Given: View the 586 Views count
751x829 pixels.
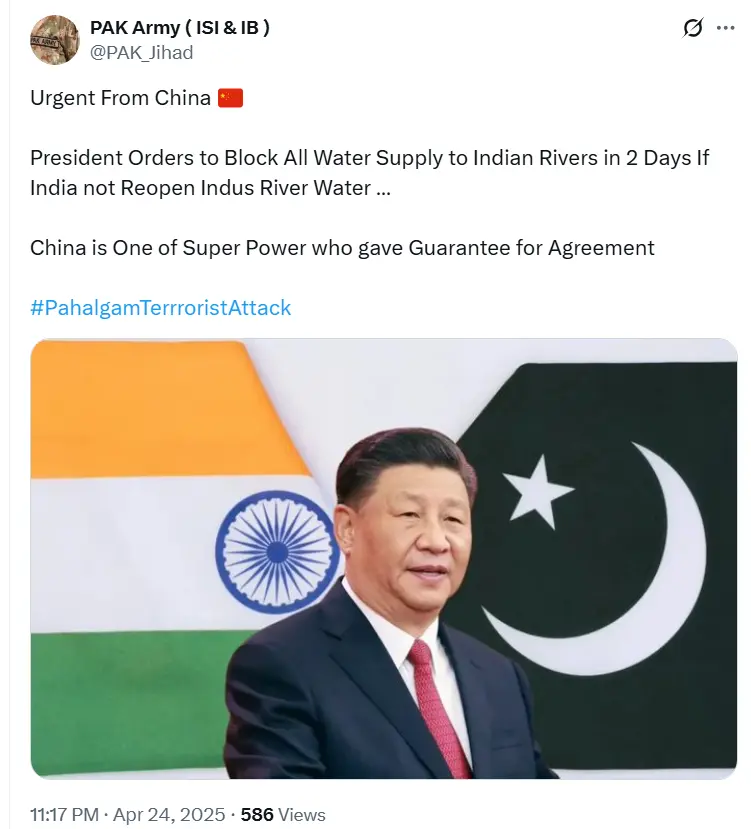Looking at the screenshot, I should pos(283,815).
